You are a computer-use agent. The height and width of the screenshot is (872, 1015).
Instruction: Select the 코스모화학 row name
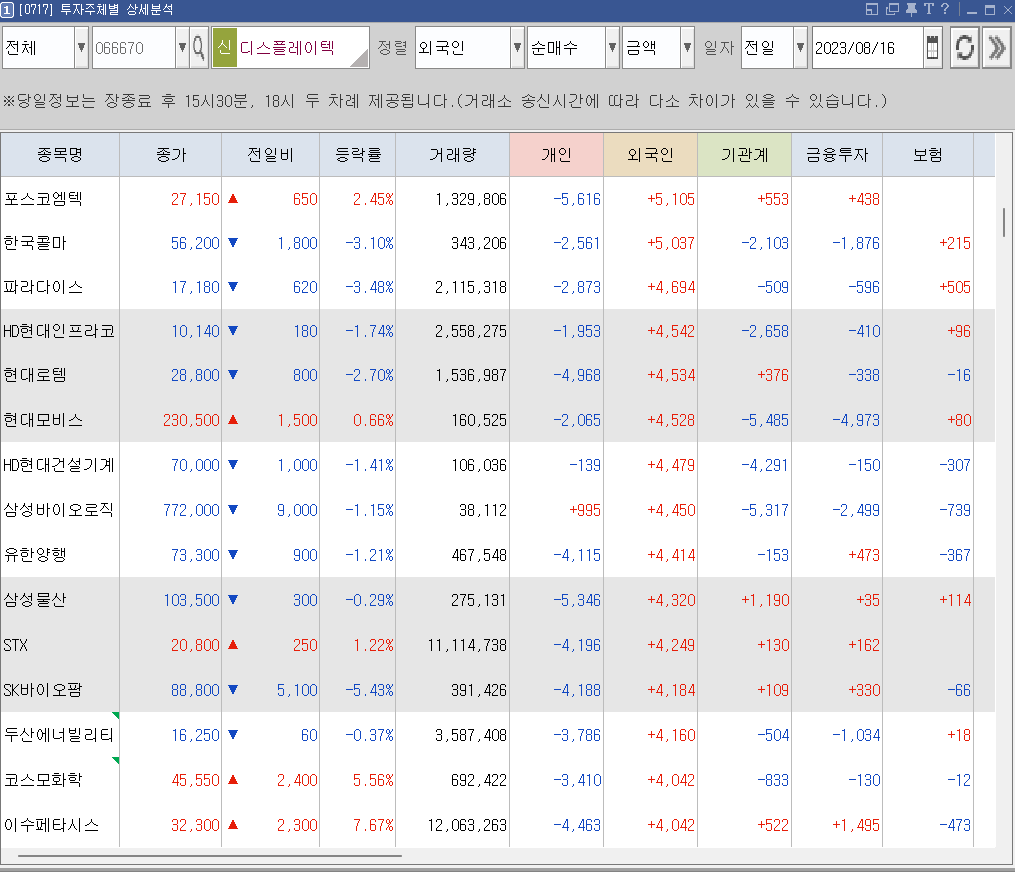43,780
